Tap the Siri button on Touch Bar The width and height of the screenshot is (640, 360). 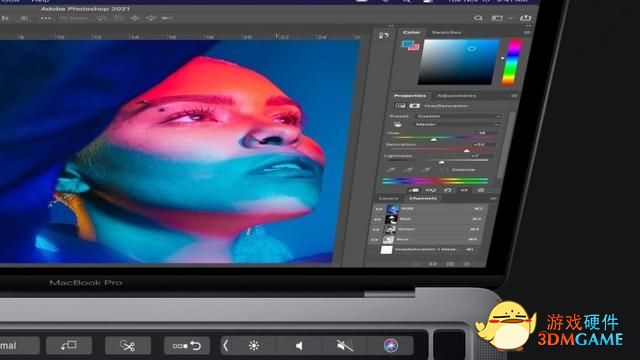click(x=391, y=346)
